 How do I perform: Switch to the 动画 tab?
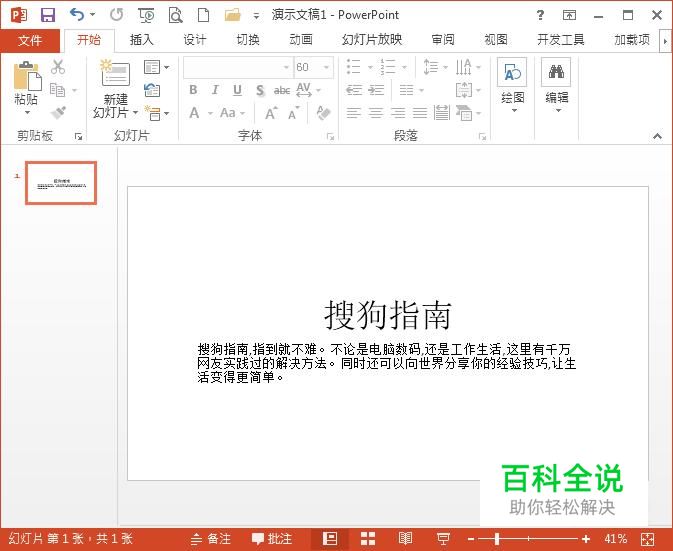tap(301, 40)
